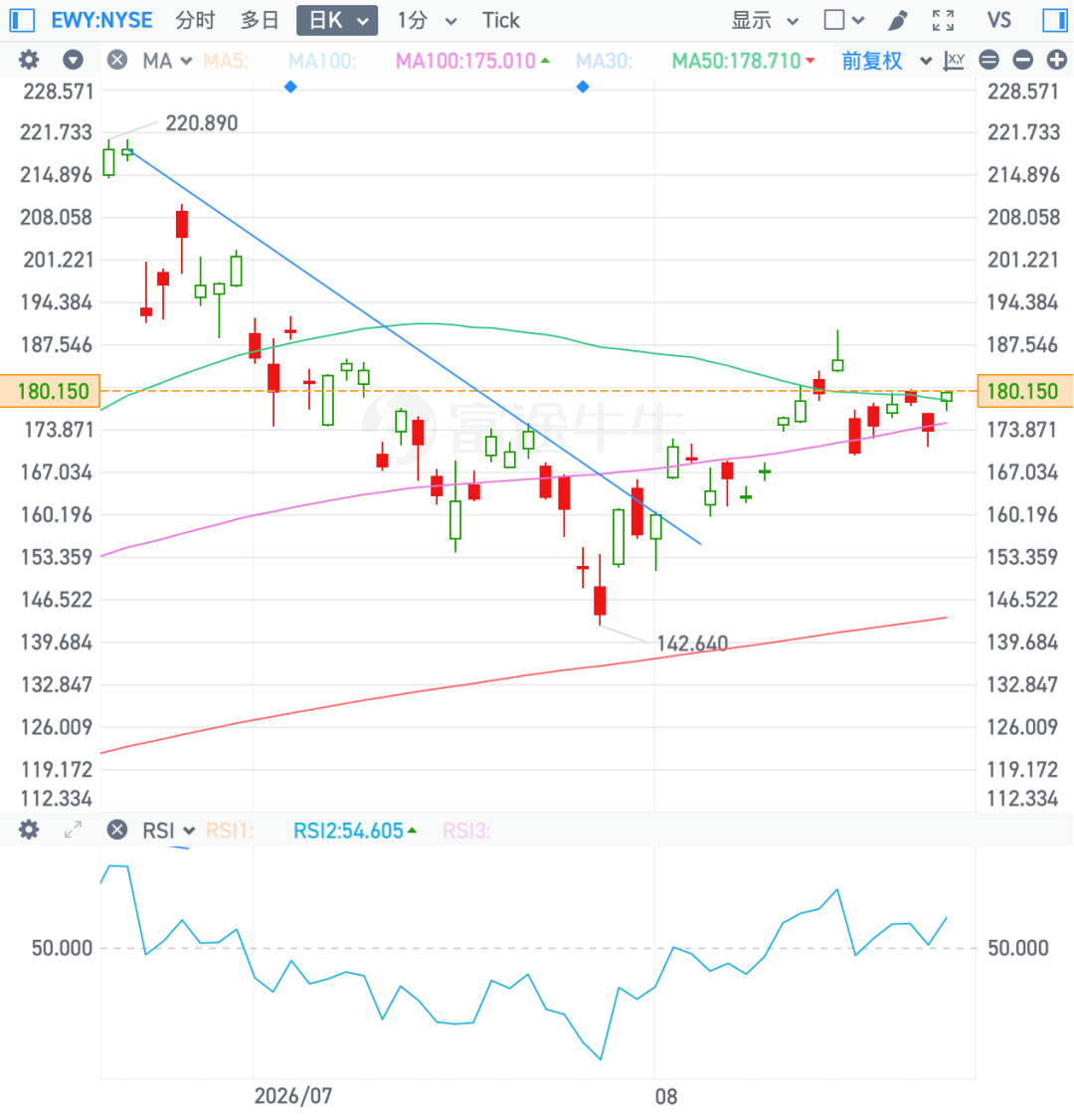
Task: Toggle the RSI1 line visibility
Action: coord(230,831)
